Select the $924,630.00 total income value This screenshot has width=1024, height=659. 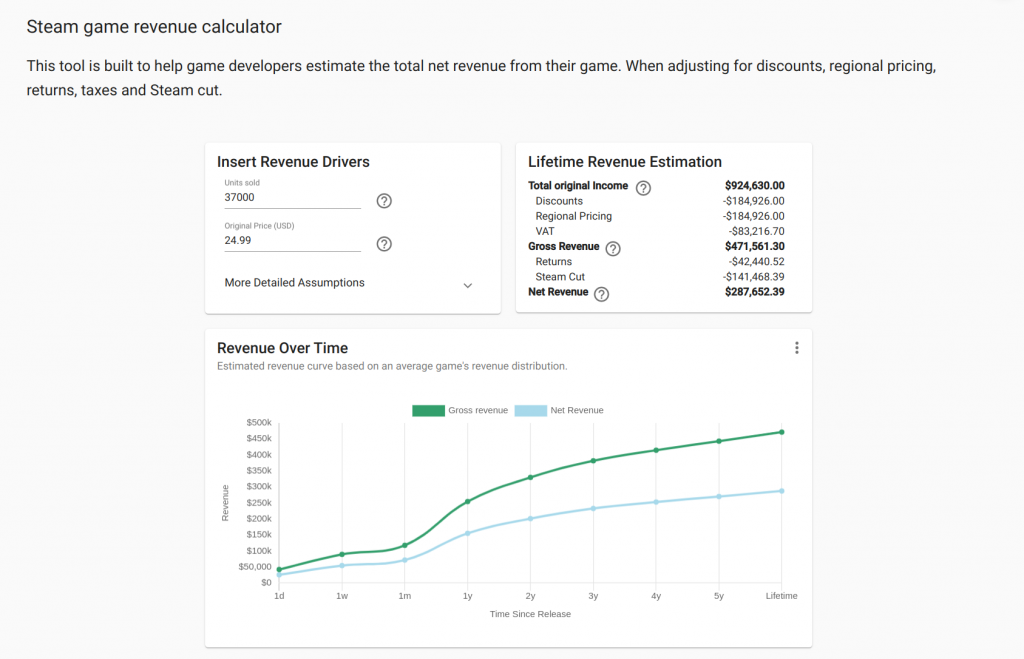(x=754, y=185)
